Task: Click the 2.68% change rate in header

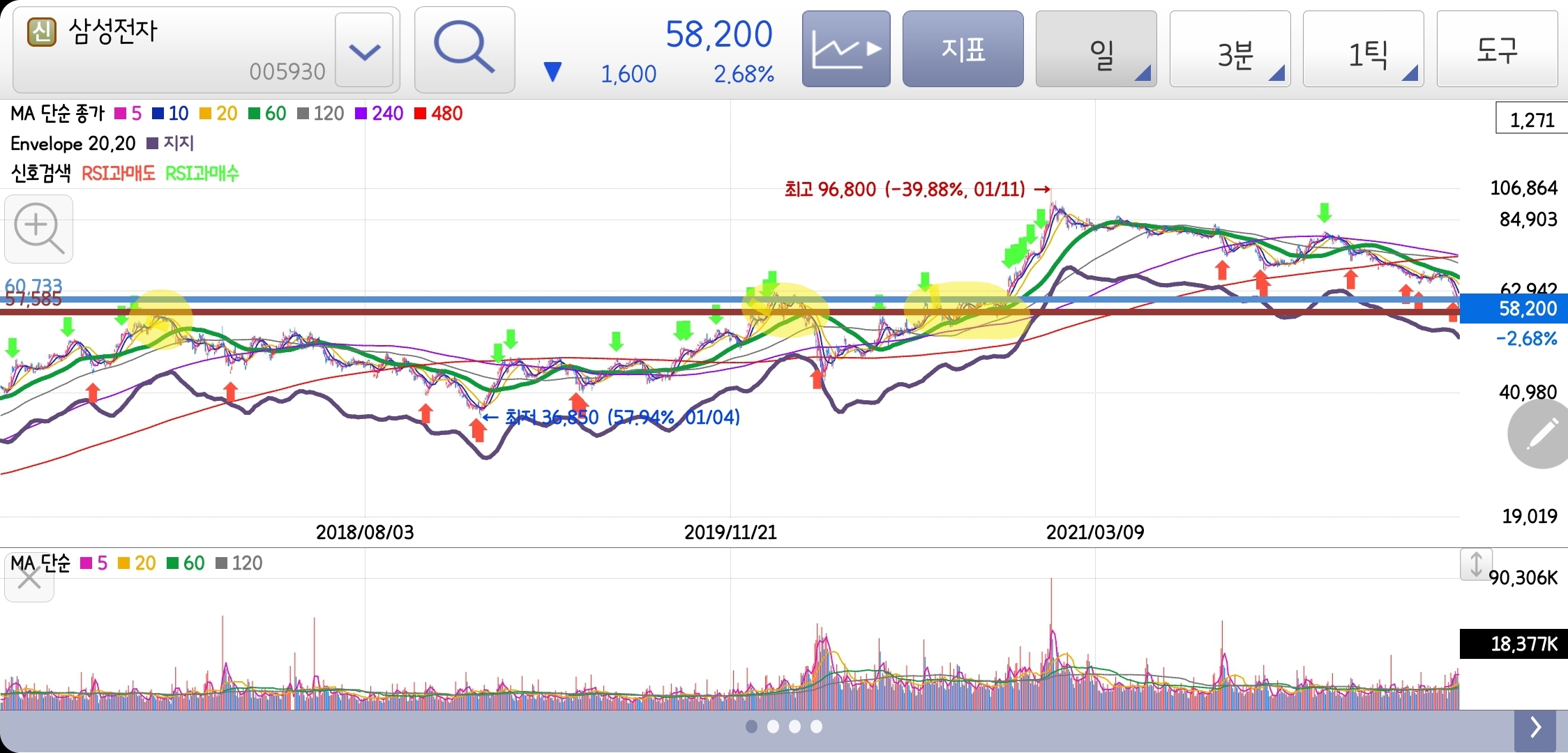Action: (744, 74)
